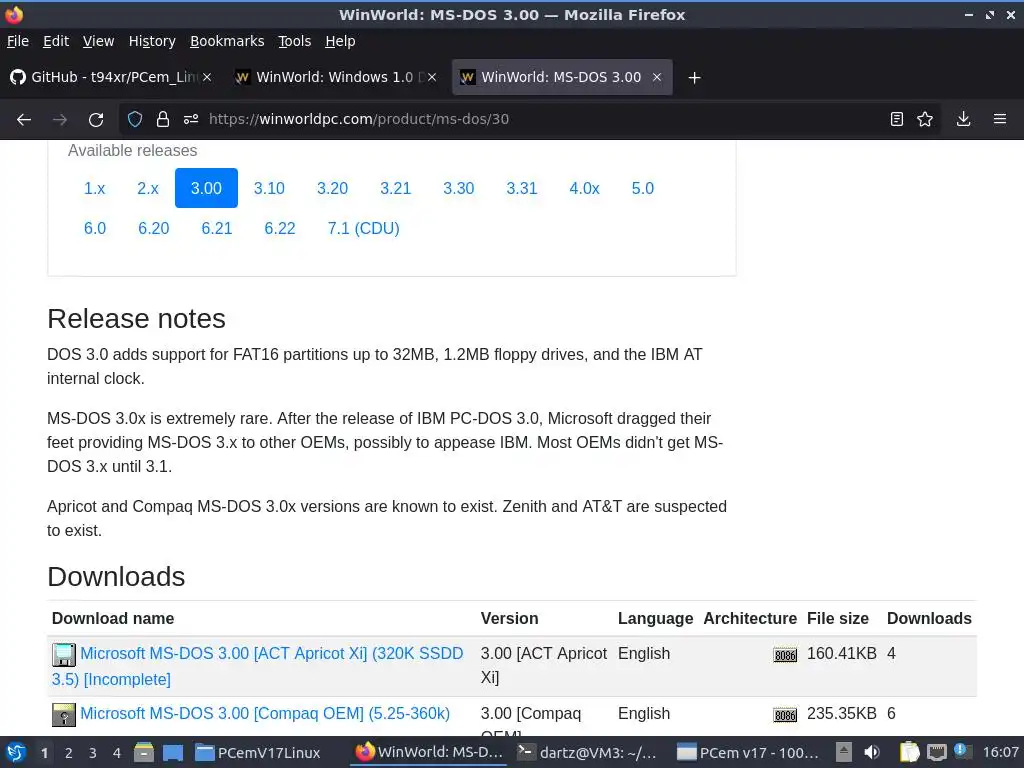Go back to the previous page
Screen dimensions: 1024x768
click(x=24, y=120)
